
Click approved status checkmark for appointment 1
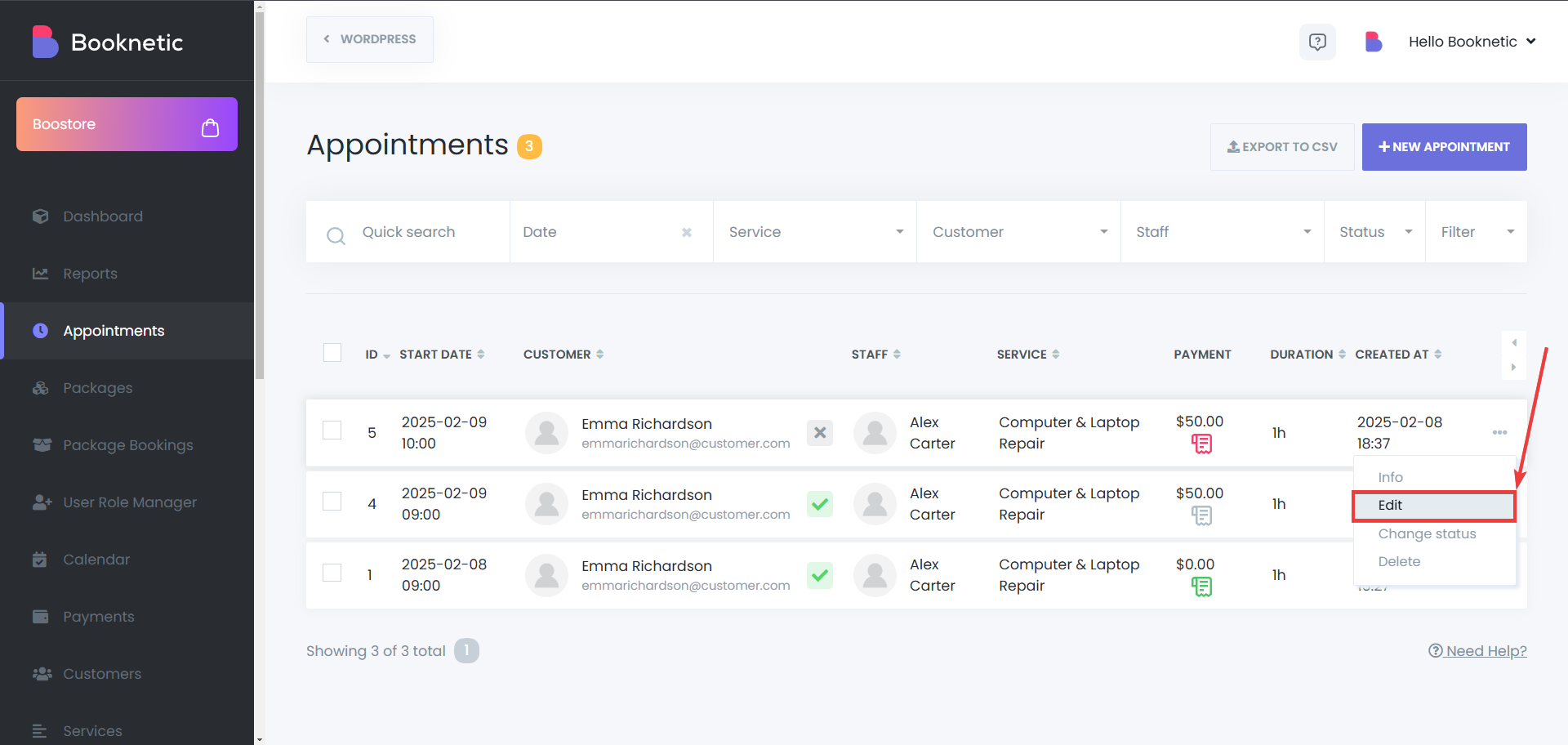pyautogui.click(x=820, y=575)
